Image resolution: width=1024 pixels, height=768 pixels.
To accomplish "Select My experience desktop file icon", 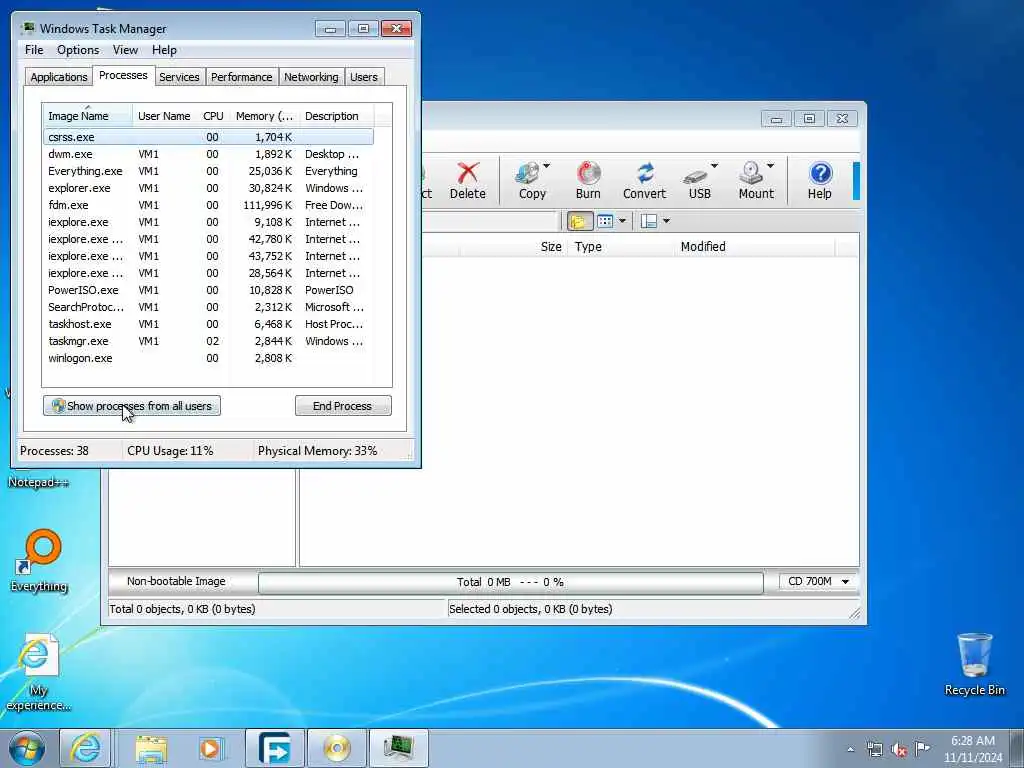I will pyautogui.click(x=38, y=673).
